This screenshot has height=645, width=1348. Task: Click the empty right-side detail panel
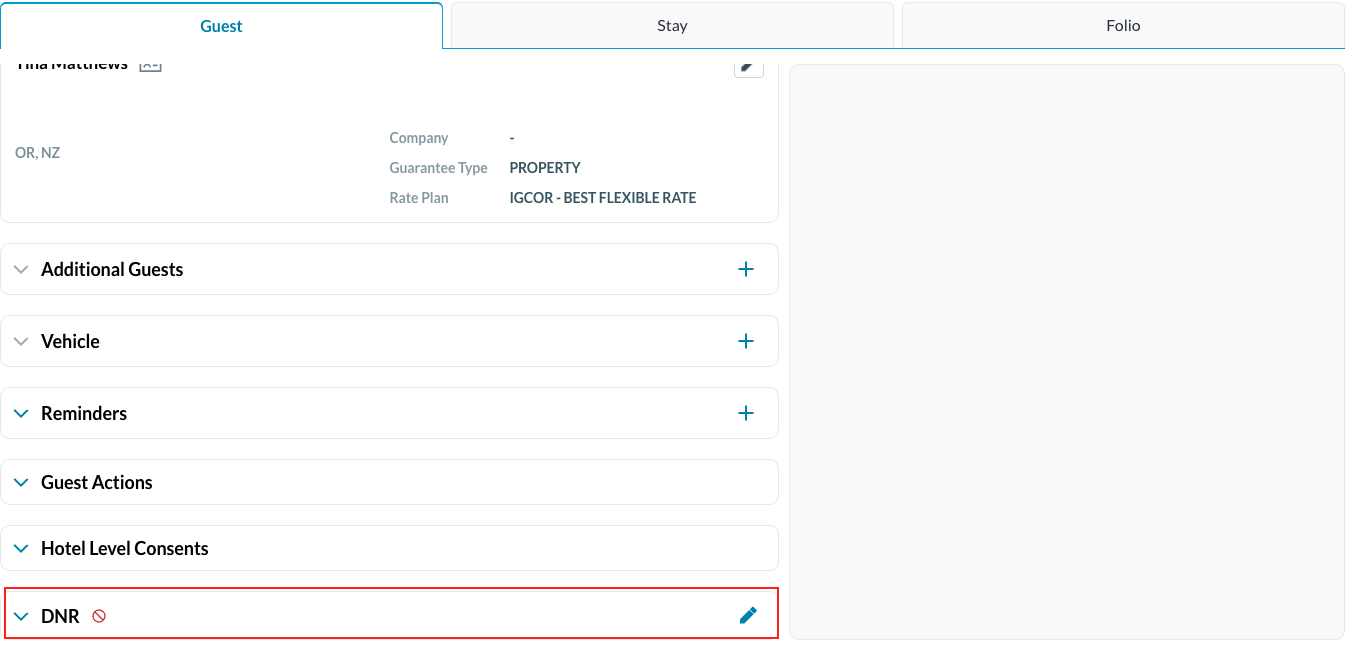click(x=1065, y=350)
